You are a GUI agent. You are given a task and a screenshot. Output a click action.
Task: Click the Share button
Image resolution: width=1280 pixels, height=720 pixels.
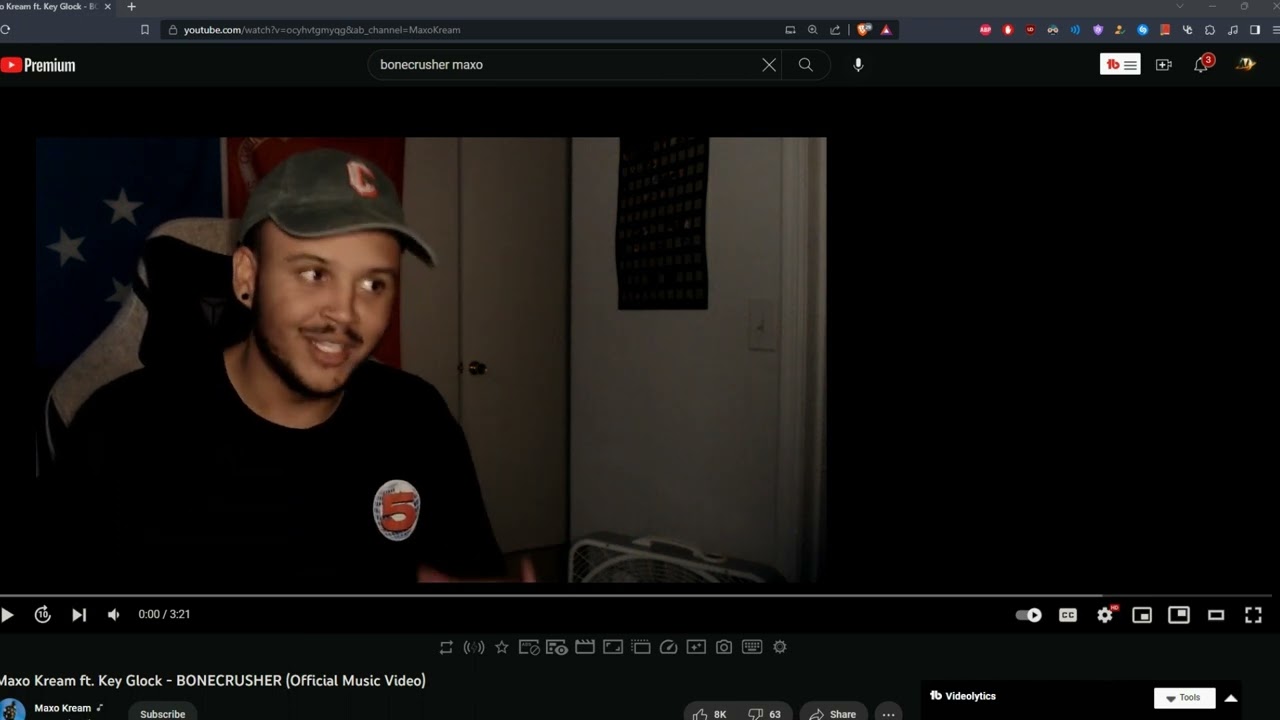coord(833,714)
